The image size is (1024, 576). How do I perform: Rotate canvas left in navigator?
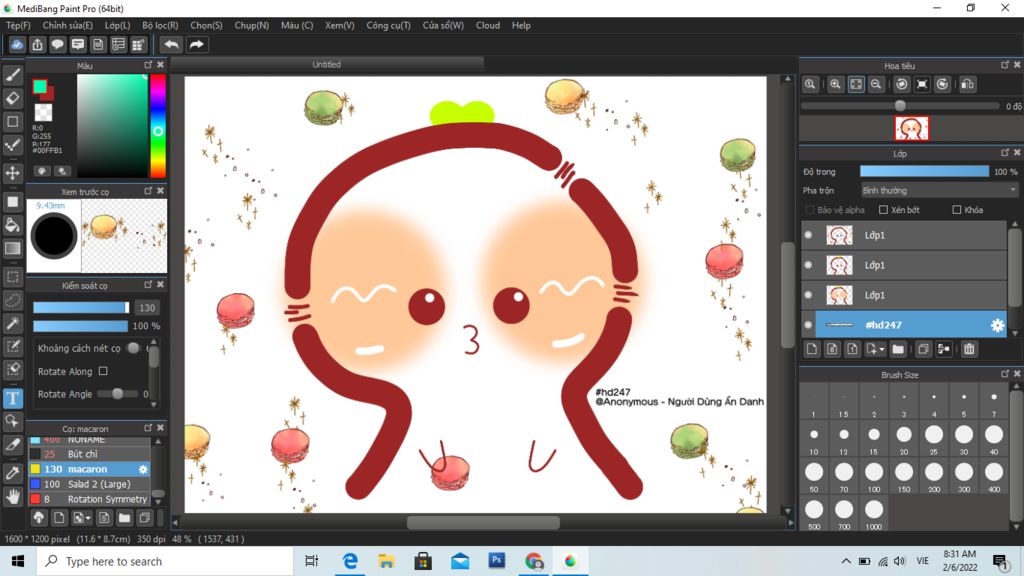tap(902, 84)
